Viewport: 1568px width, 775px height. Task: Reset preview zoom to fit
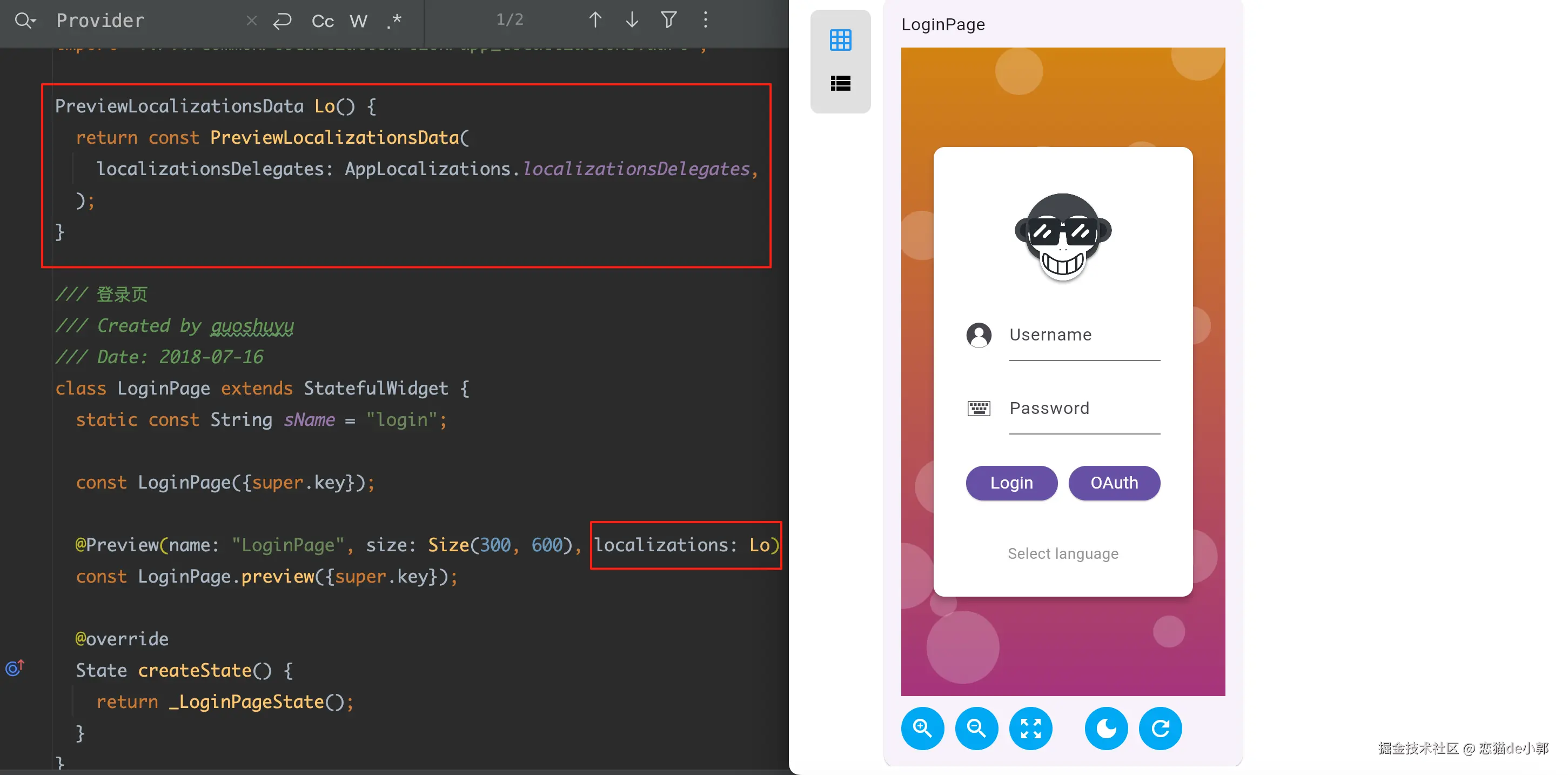(x=1030, y=728)
